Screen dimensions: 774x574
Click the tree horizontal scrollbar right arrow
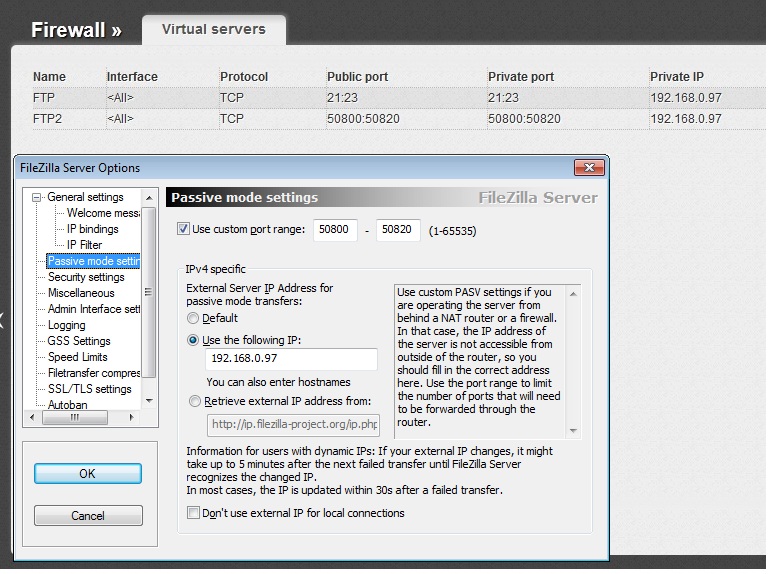(x=131, y=418)
